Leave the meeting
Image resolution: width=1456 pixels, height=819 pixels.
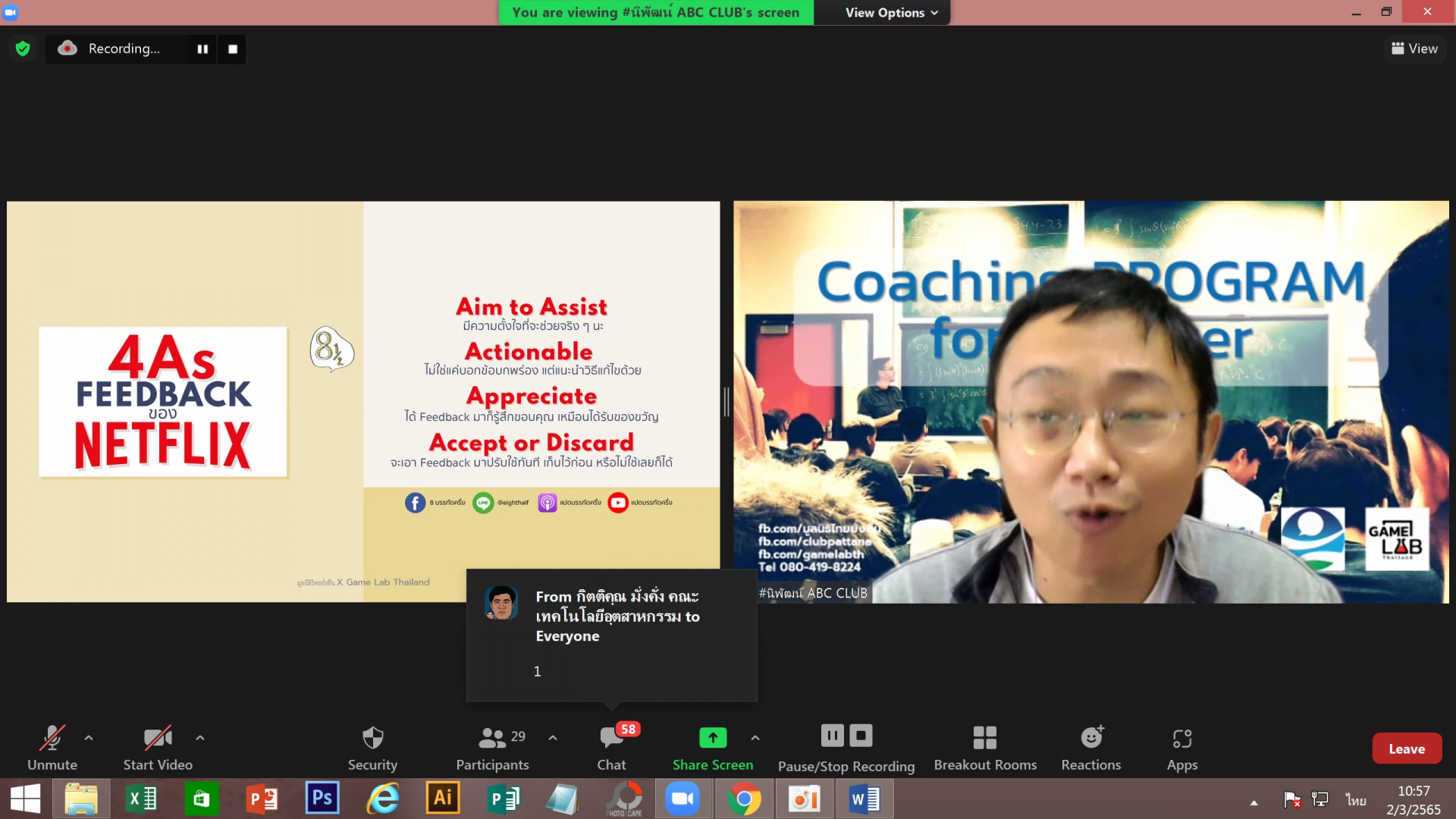click(x=1407, y=748)
